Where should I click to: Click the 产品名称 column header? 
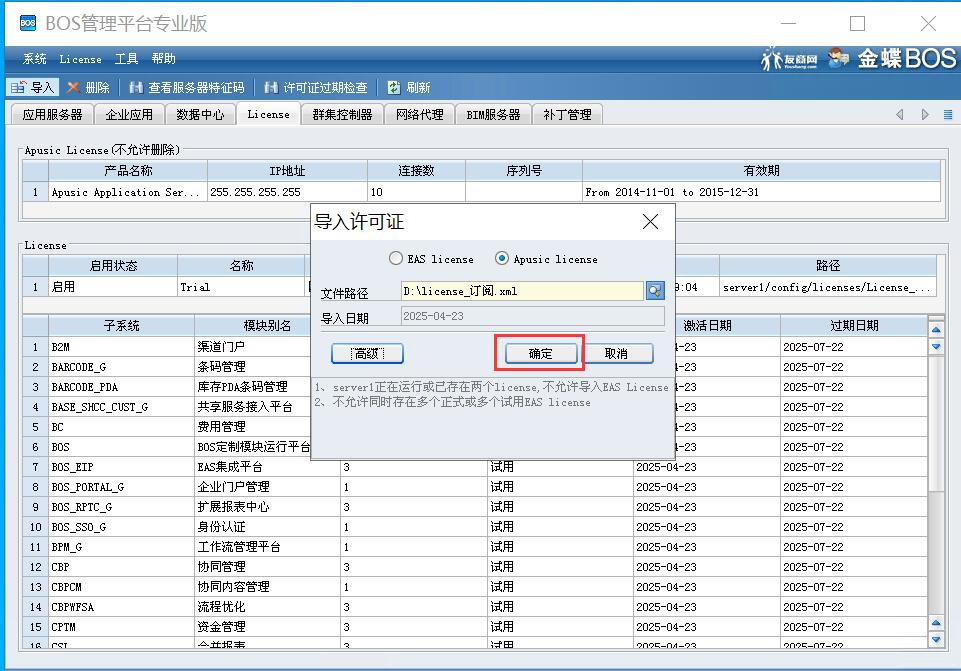[128, 171]
